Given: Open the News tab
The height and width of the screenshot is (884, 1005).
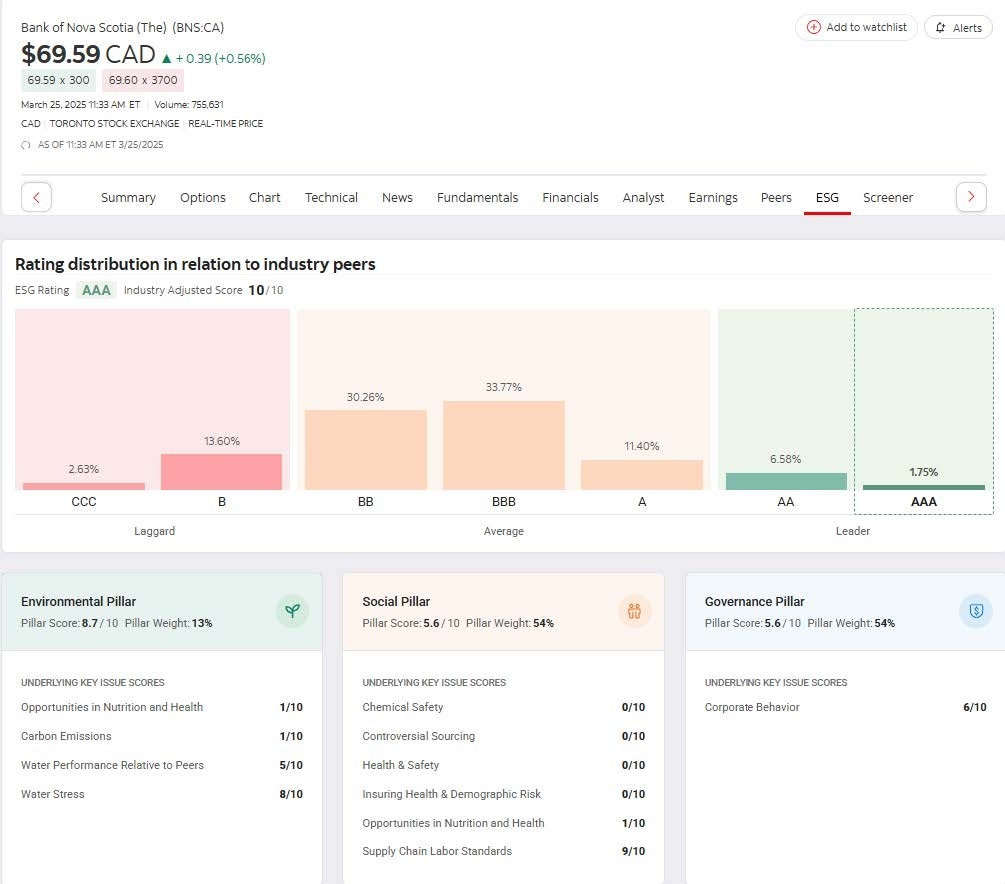Looking at the screenshot, I should pyautogui.click(x=397, y=197).
